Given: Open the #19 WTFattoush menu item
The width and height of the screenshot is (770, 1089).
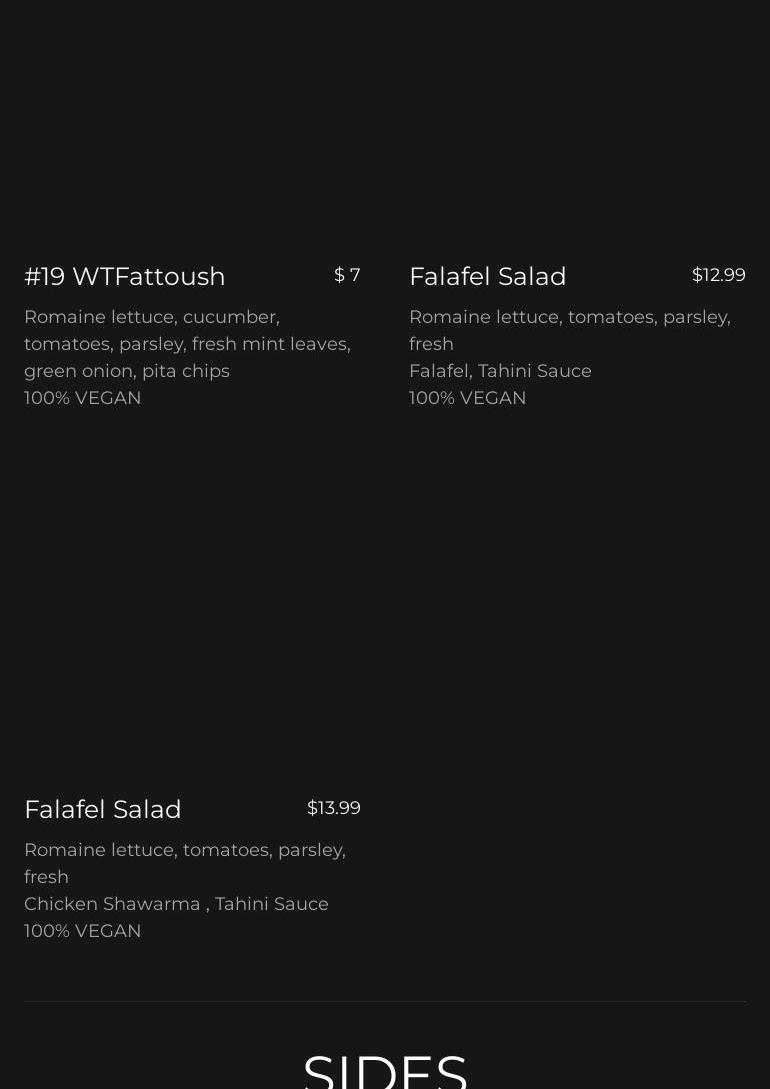Looking at the screenshot, I should pos(125,277).
